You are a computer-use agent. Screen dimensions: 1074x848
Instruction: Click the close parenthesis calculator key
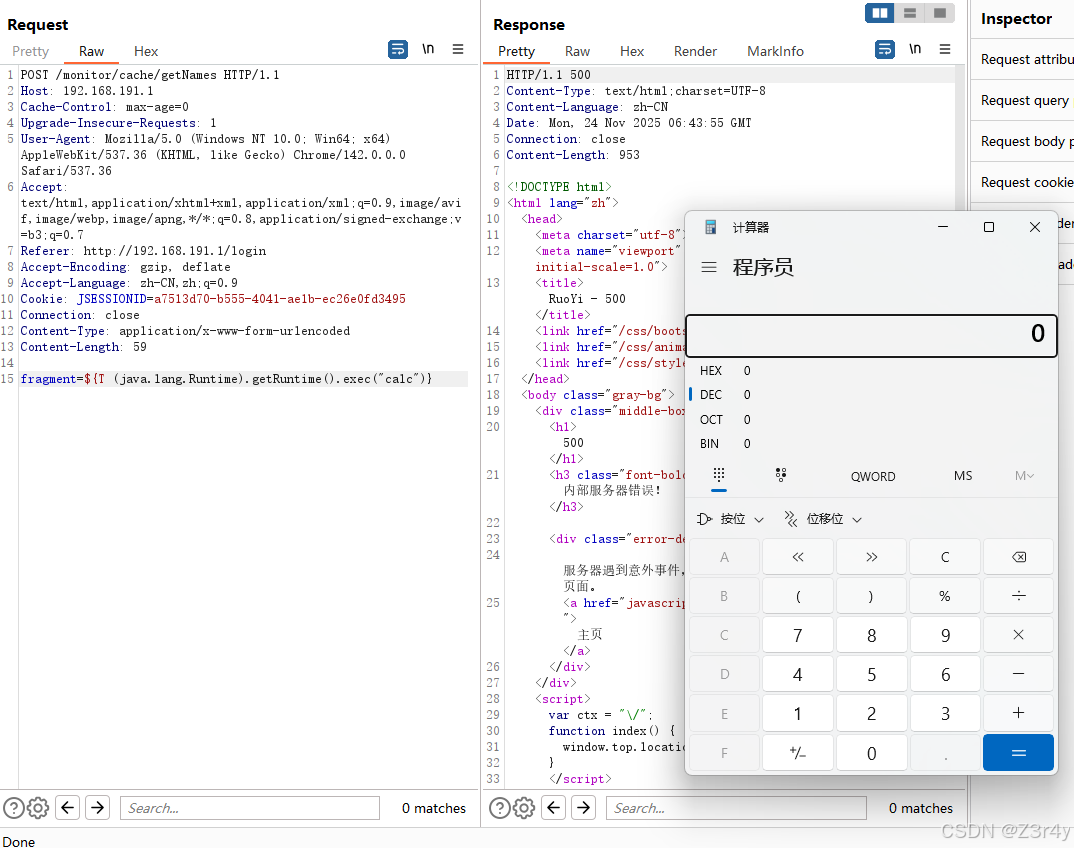[x=871, y=596]
